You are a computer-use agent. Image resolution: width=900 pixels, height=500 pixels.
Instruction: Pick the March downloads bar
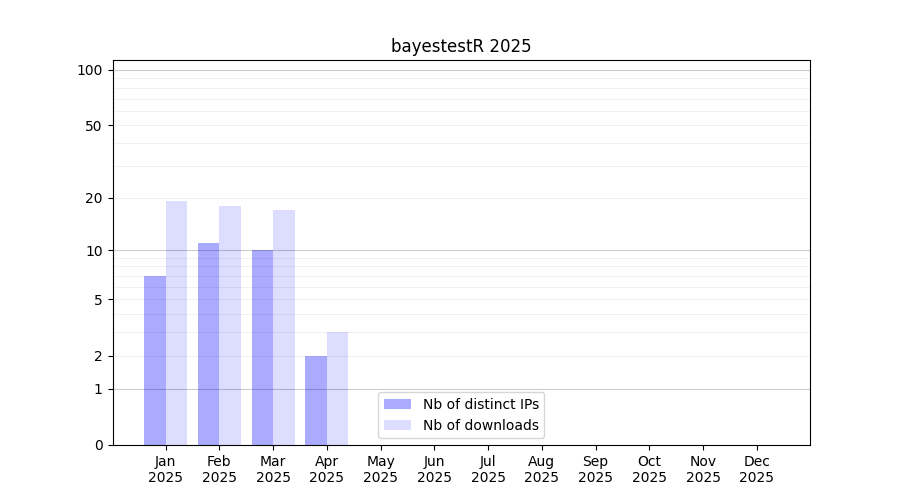pos(284,327)
